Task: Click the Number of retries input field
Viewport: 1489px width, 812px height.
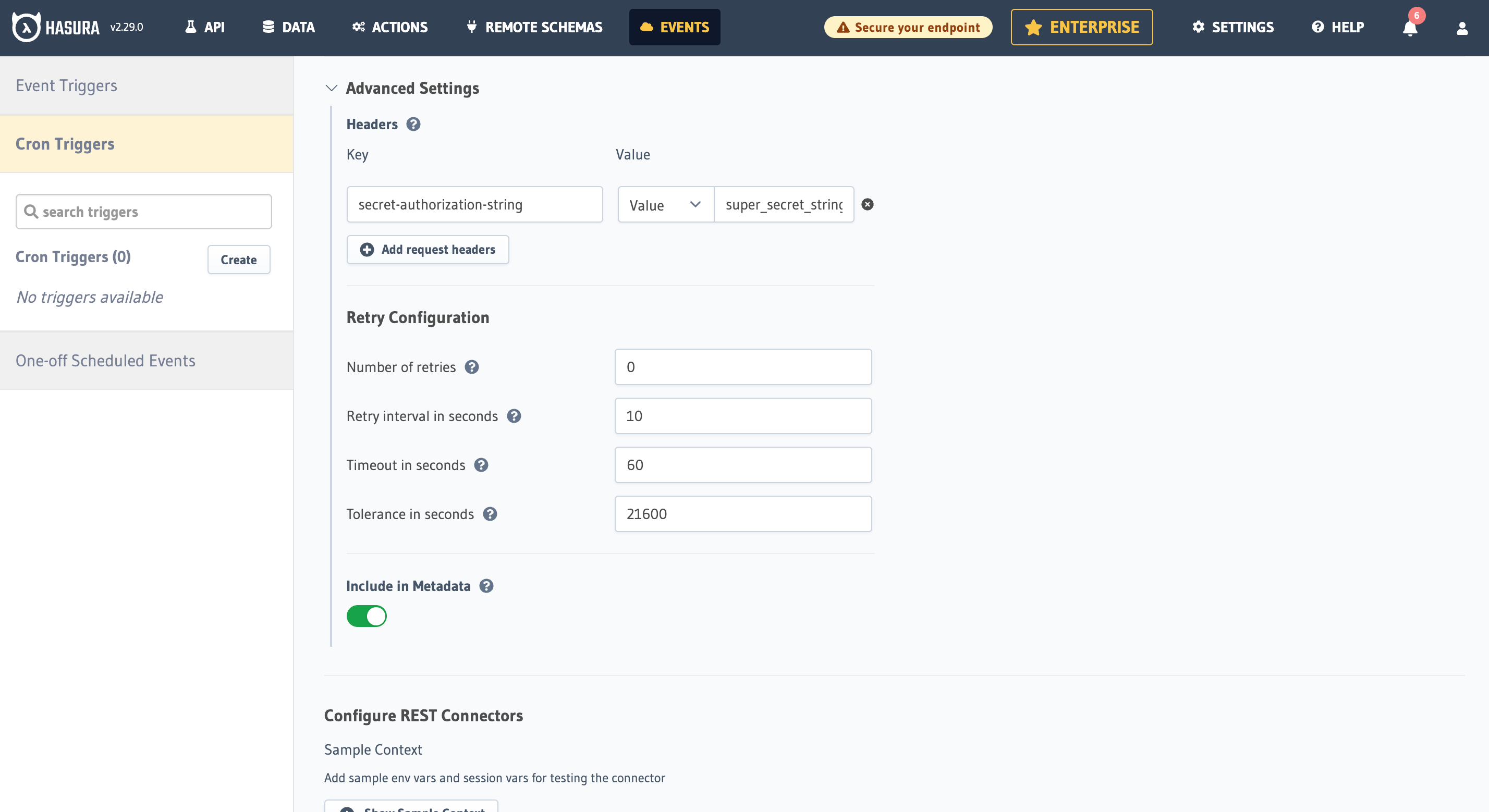Action: click(743, 366)
